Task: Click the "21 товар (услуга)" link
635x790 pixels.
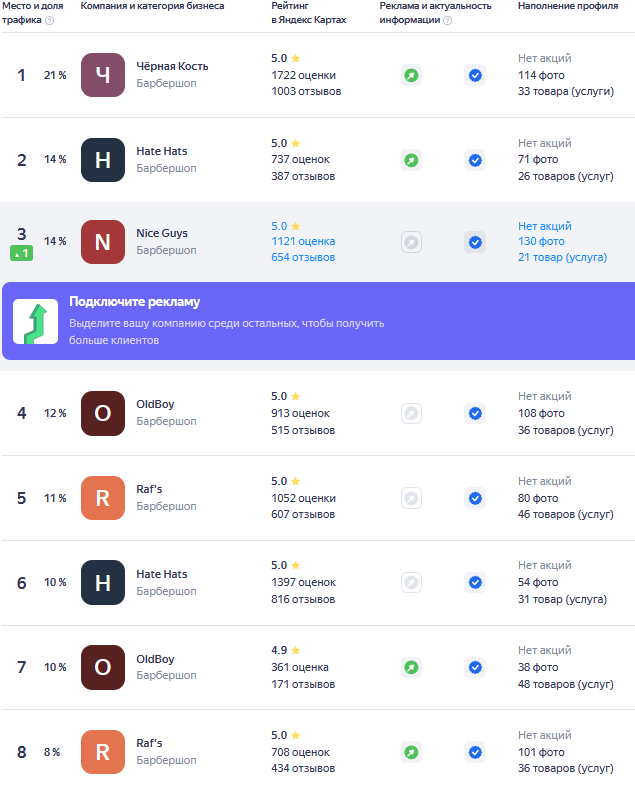Action: point(562,257)
